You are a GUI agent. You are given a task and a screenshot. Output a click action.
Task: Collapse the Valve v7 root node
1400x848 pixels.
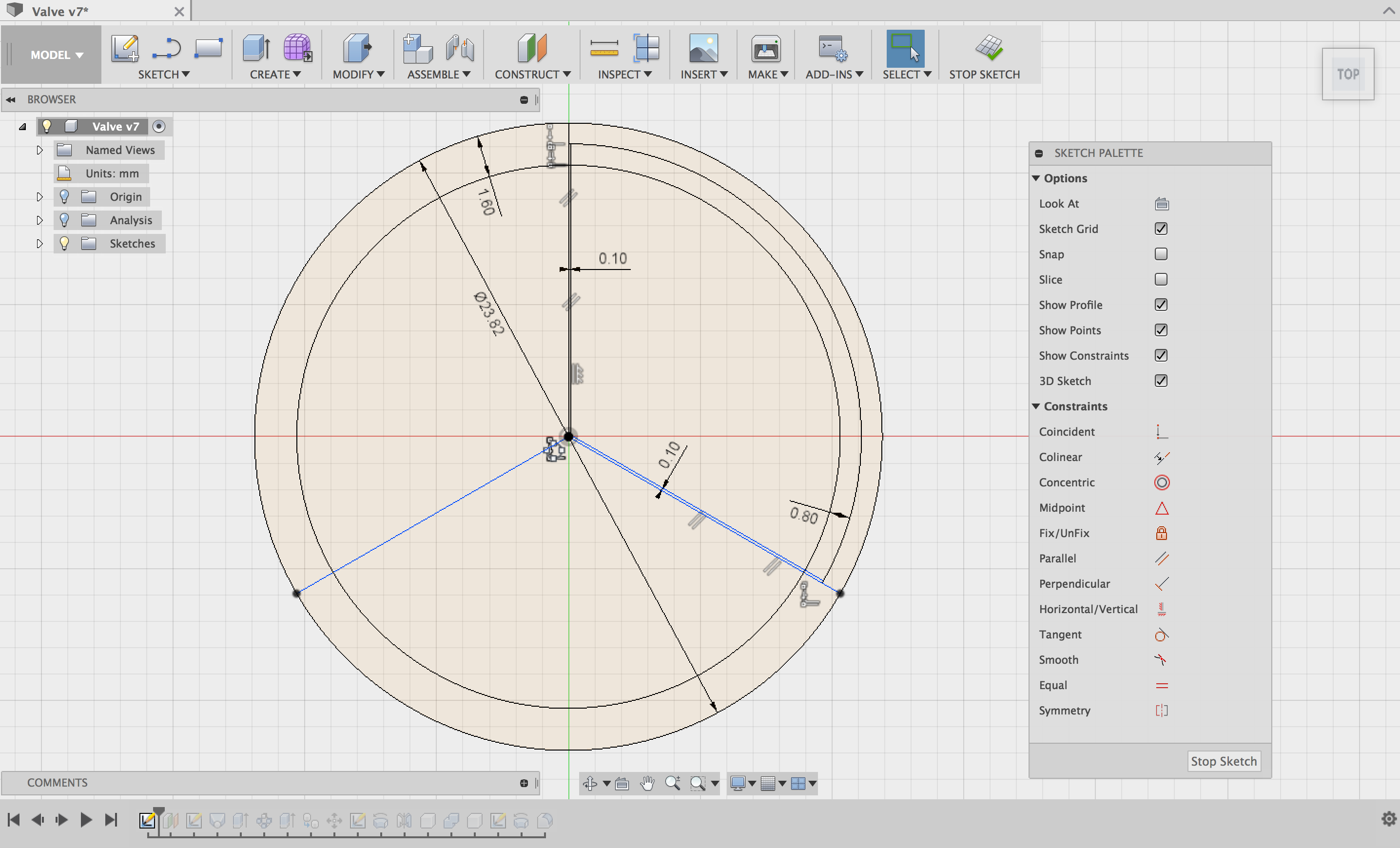click(22, 127)
